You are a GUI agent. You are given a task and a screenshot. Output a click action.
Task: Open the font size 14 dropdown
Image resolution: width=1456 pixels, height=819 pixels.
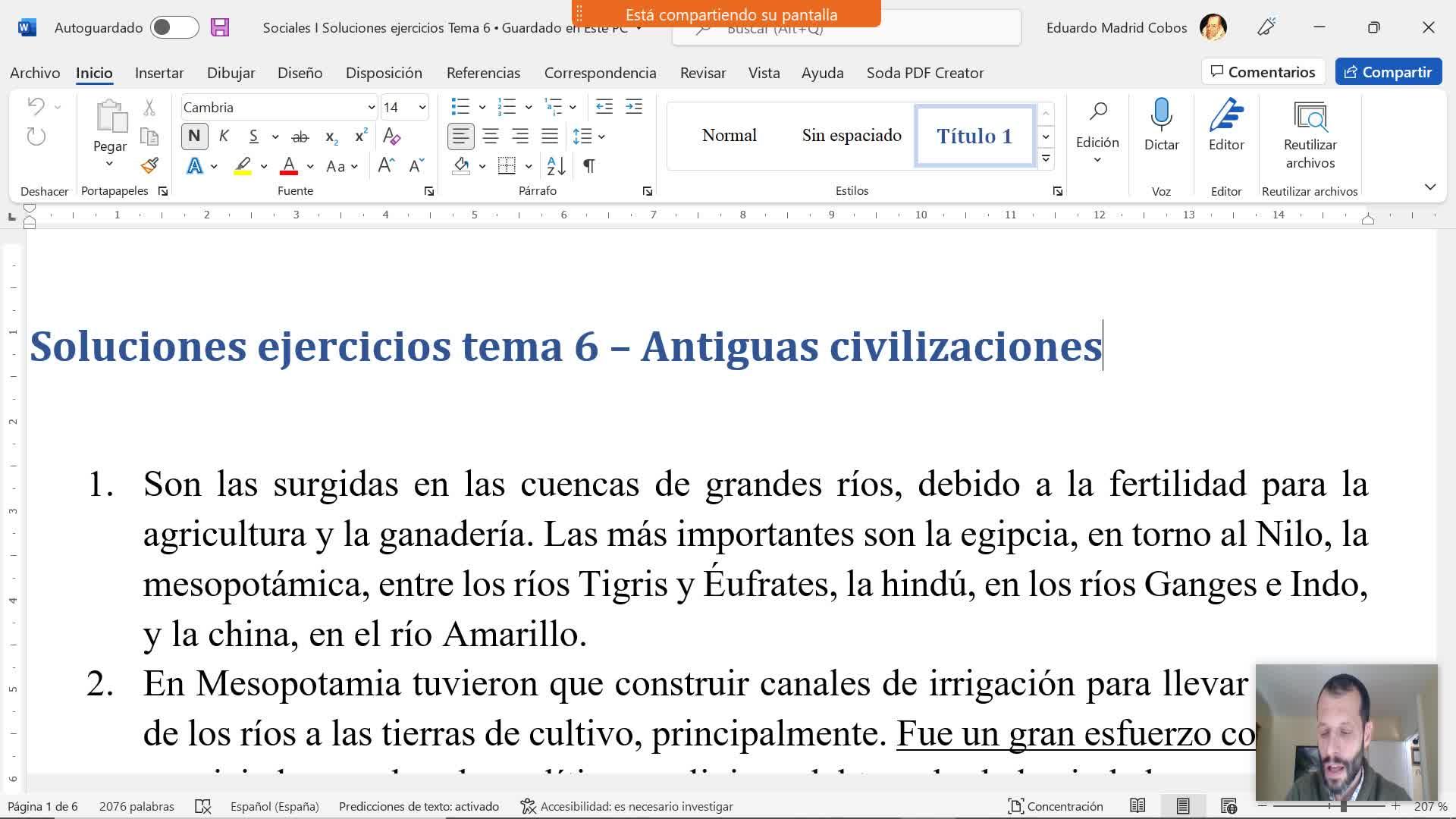(422, 108)
